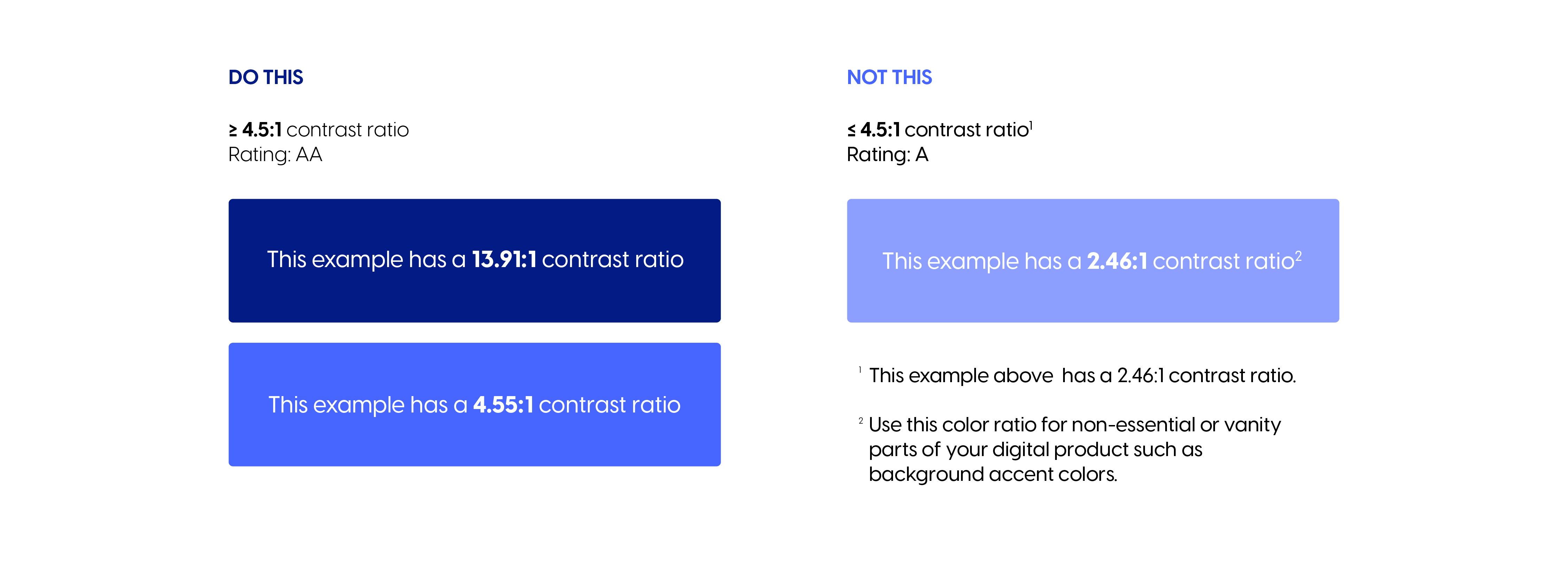Viewport: 1568px width, 568px height.
Task: Click footnote 2 marker before 'Use this color'
Action: 861,421
